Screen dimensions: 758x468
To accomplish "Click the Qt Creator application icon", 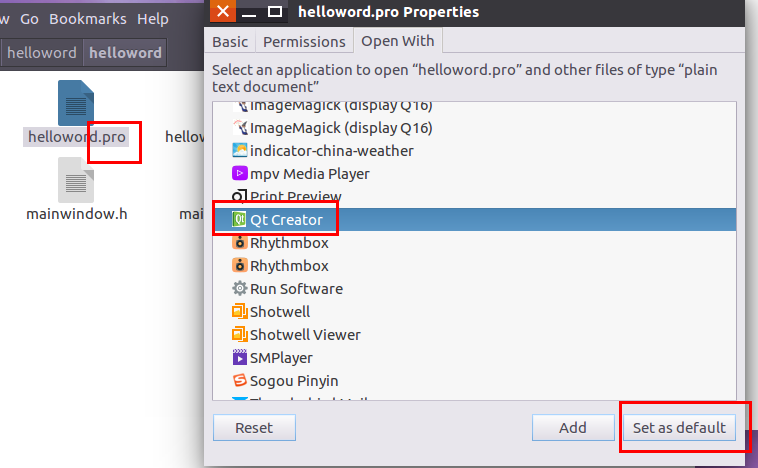I will pyautogui.click(x=239, y=219).
